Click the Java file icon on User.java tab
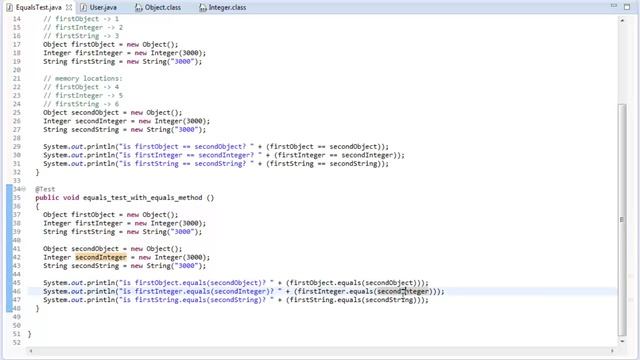Screen dimensions: 640x360 coord(84,7)
